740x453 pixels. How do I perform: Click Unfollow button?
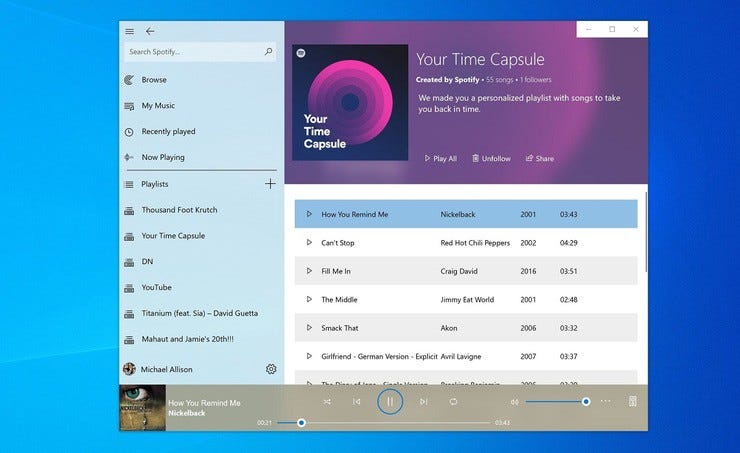[x=491, y=159]
